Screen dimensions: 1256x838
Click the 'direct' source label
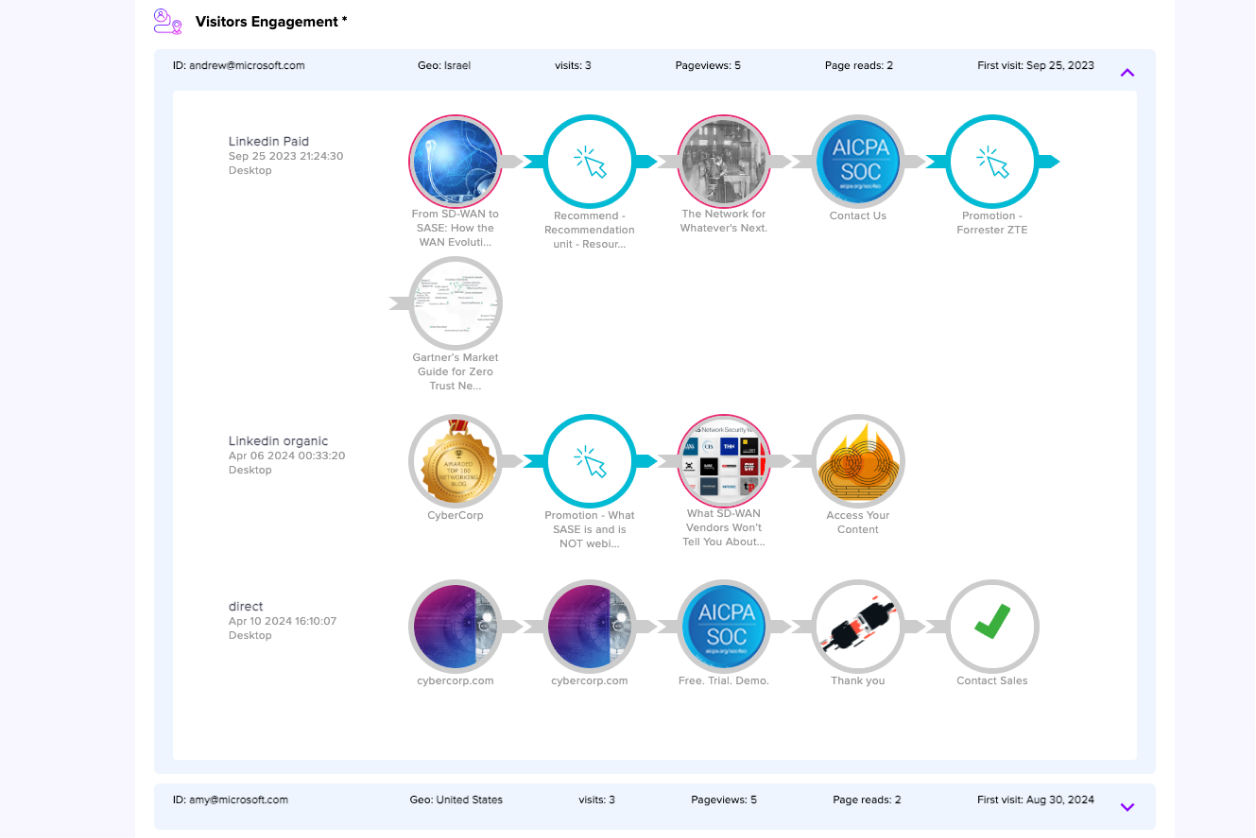[246, 607]
